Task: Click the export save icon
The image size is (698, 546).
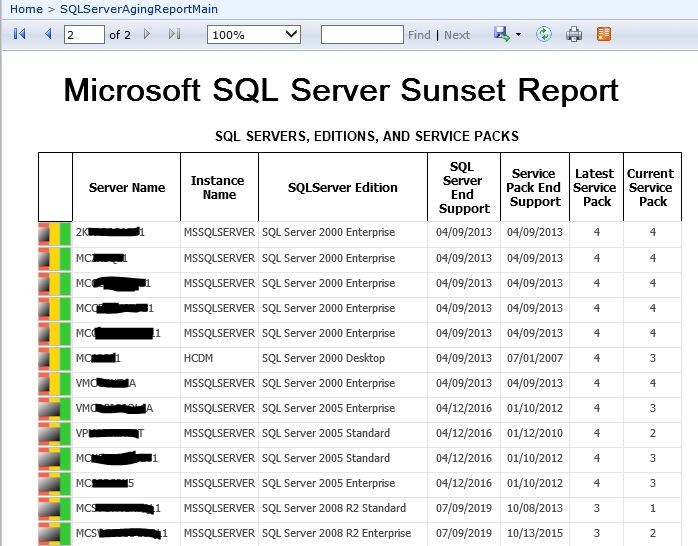Action: [502, 34]
